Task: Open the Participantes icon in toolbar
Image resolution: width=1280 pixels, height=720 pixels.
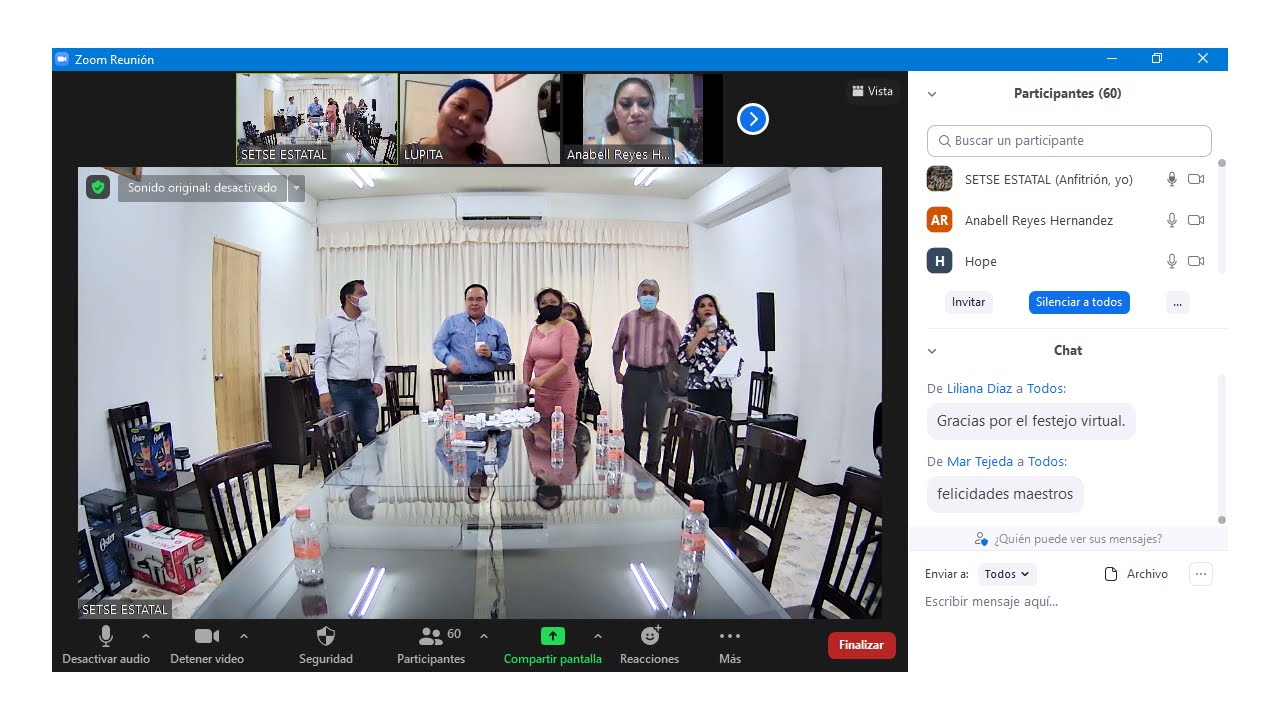Action: [431, 636]
